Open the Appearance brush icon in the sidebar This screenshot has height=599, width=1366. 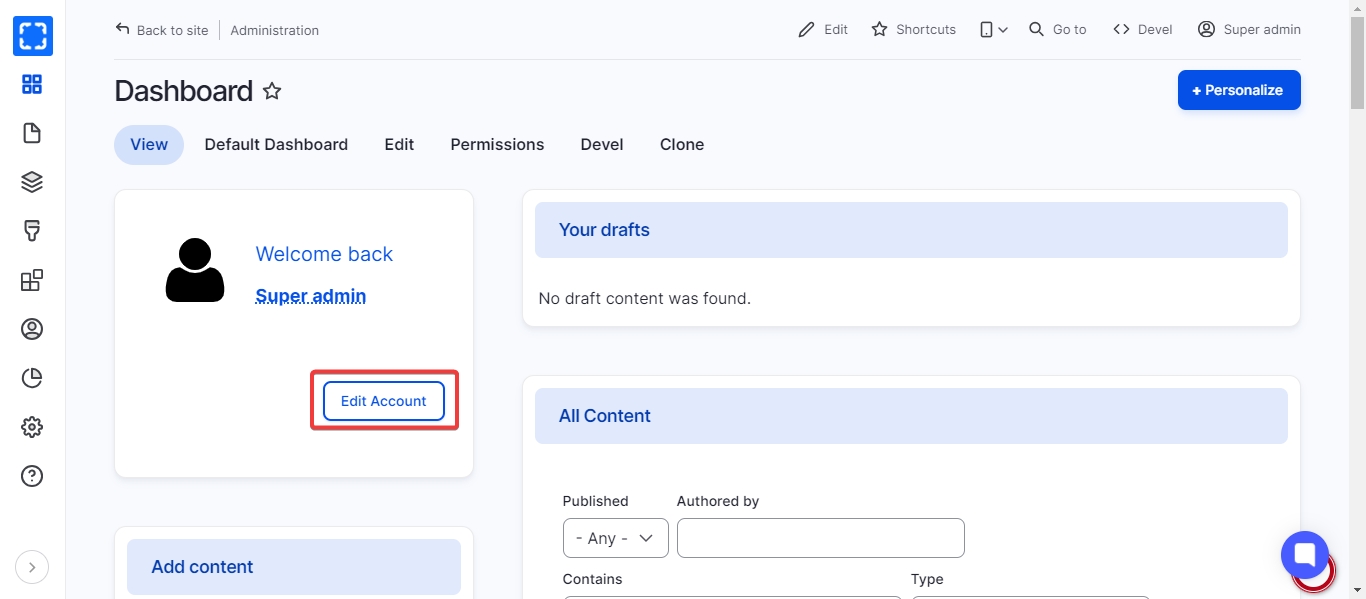pos(32,231)
